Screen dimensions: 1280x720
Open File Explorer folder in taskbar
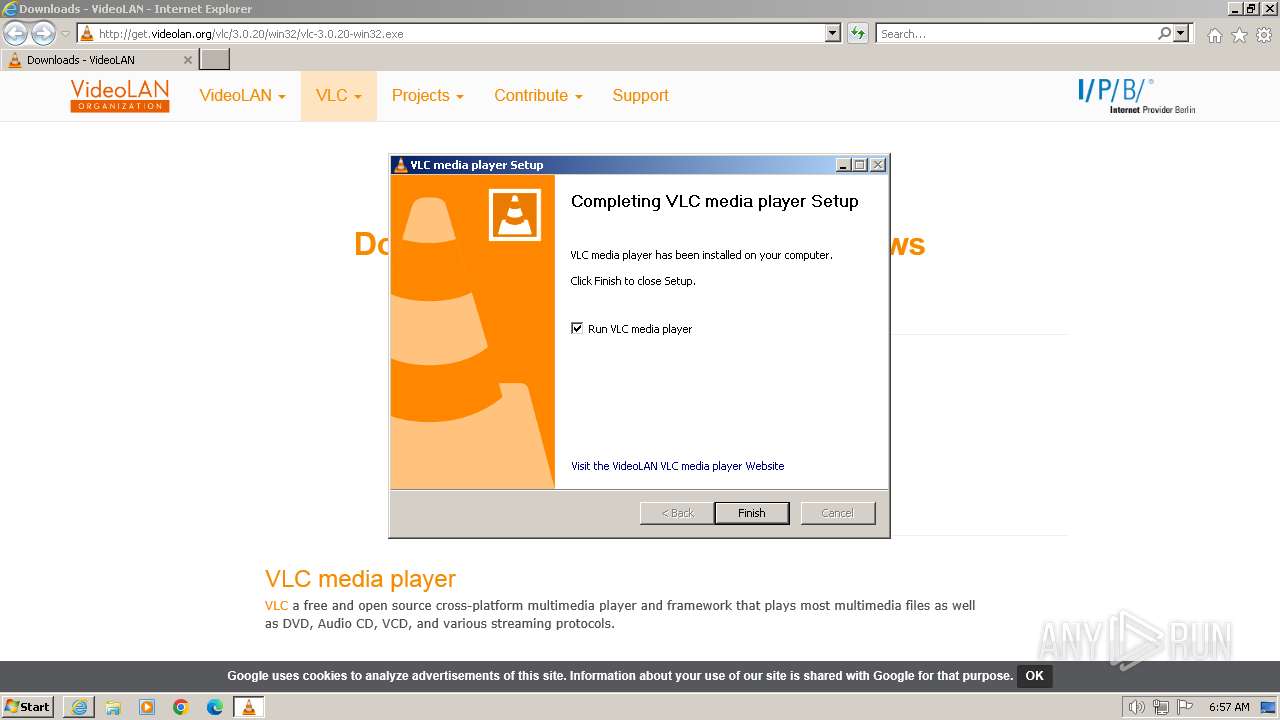(x=113, y=707)
